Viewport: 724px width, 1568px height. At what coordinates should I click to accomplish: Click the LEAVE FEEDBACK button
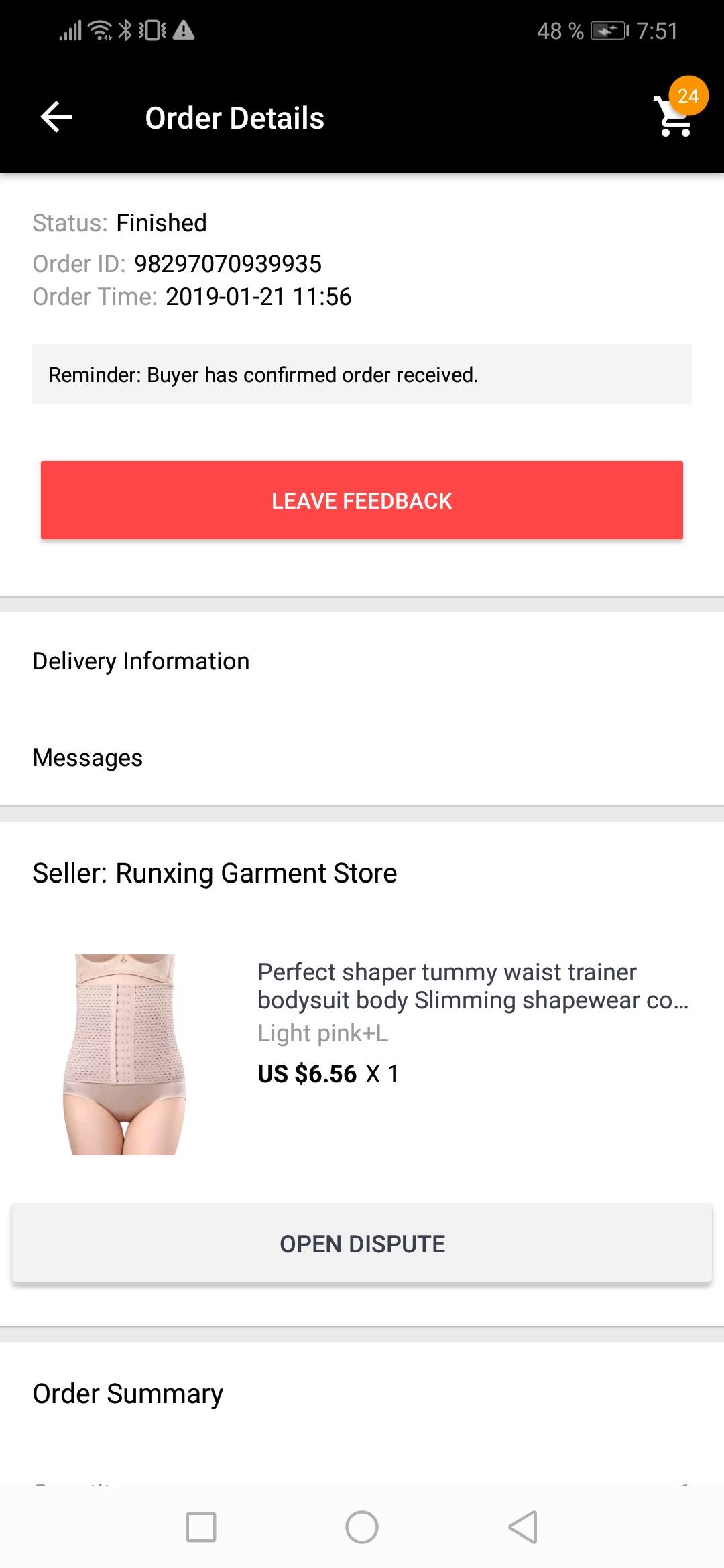(x=362, y=500)
